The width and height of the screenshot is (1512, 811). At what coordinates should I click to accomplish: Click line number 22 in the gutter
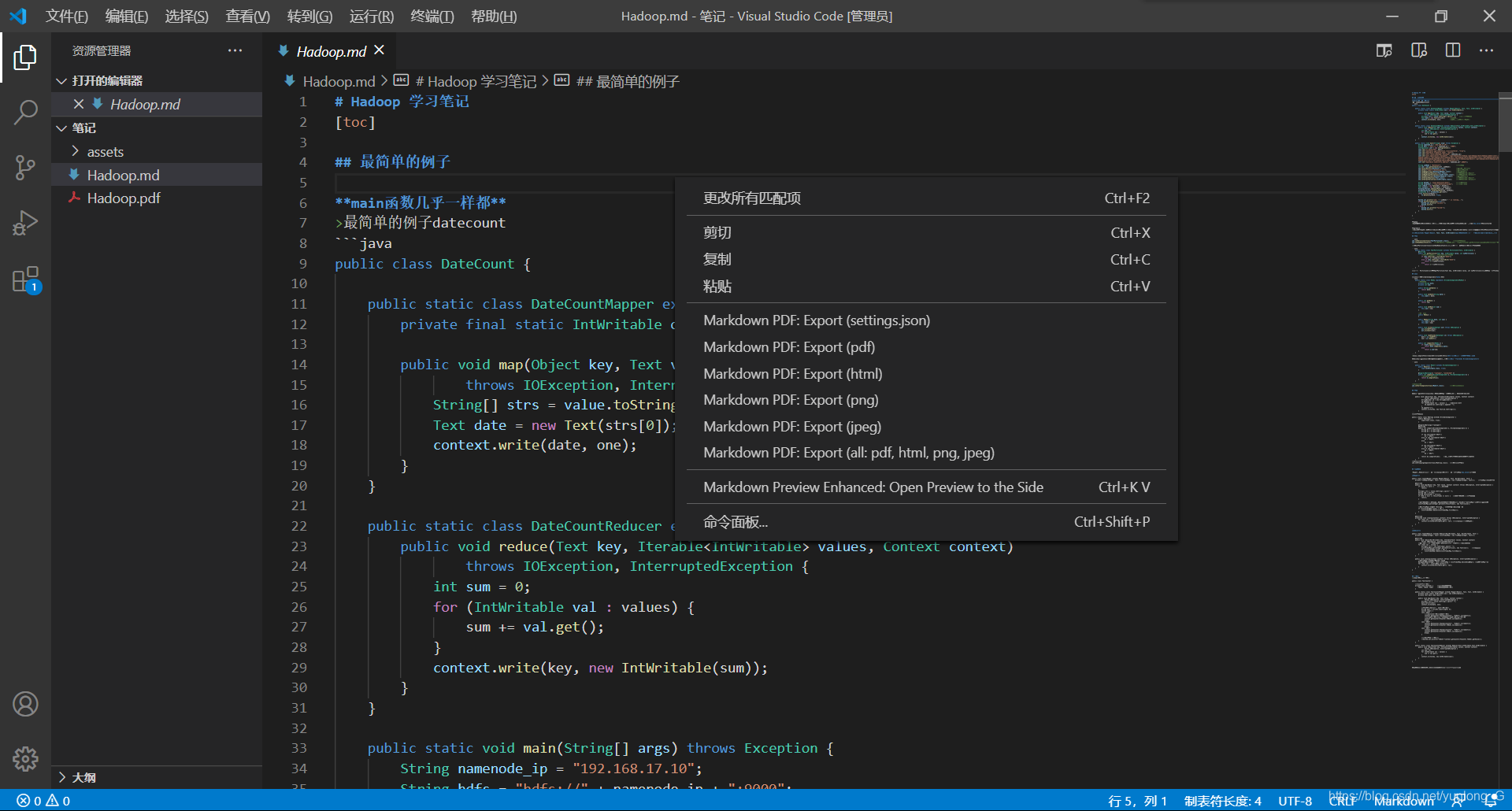299,526
